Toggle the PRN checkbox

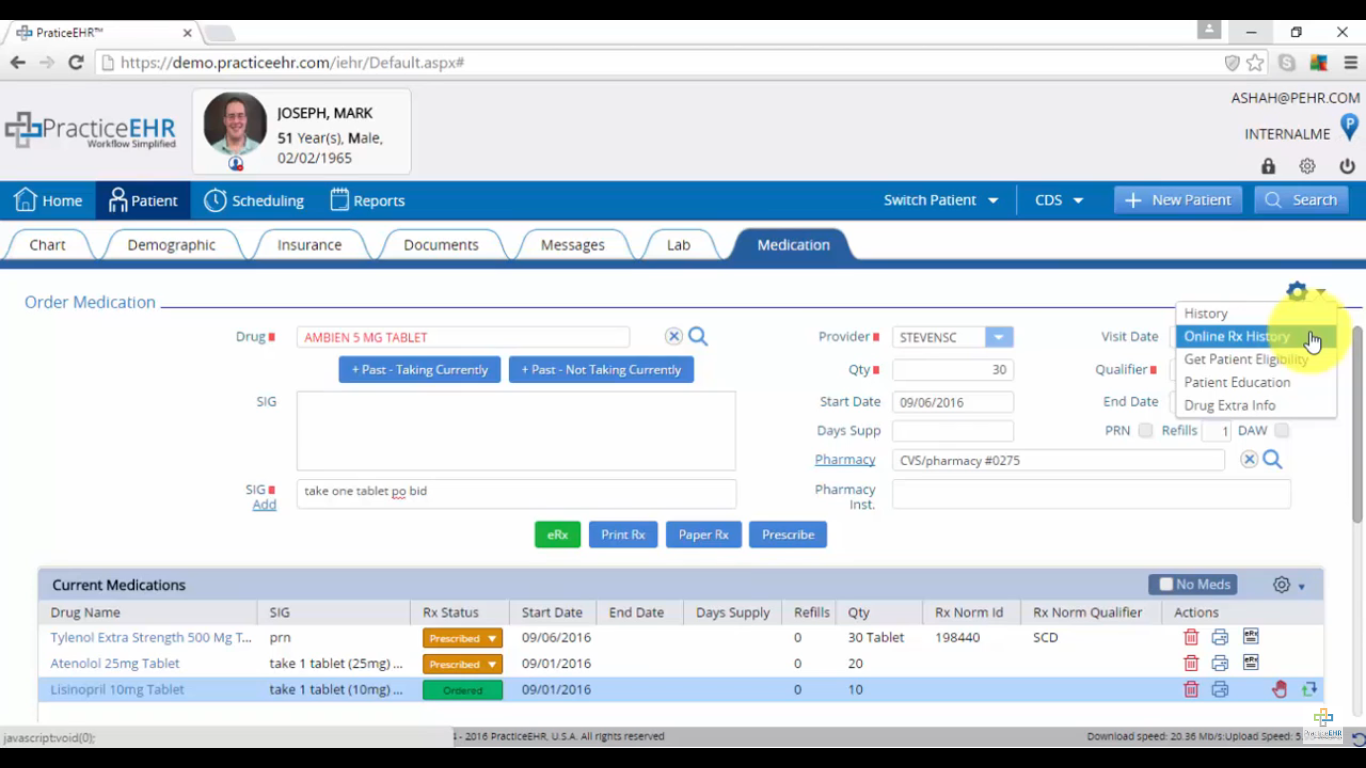pos(1145,431)
